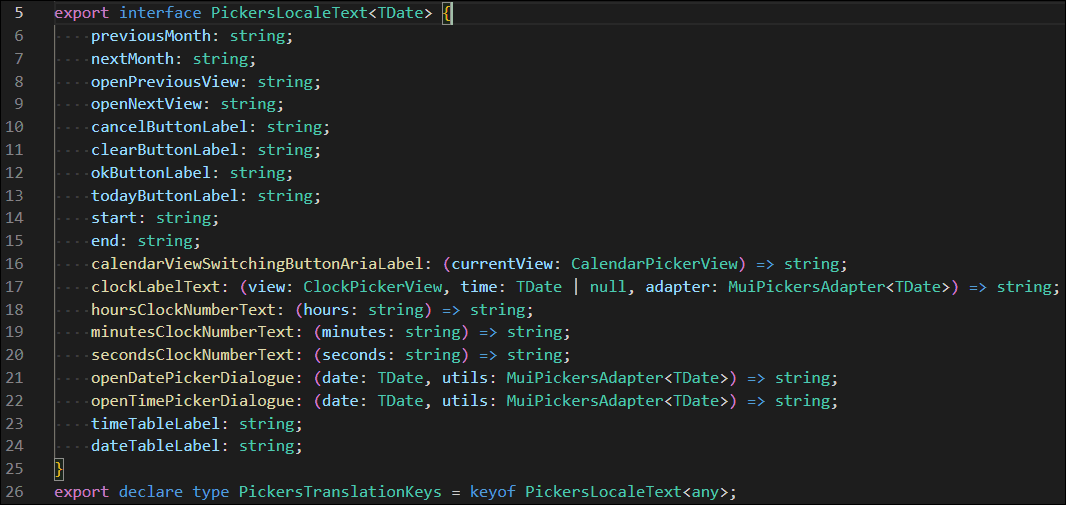Click the keyof keyword on line 26
Screen dimensions: 1066x506
493,491
